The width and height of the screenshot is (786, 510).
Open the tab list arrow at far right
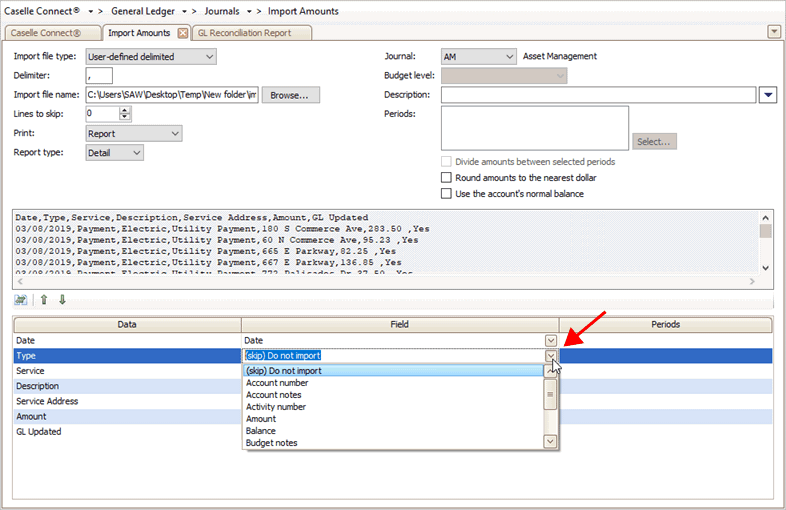point(774,32)
